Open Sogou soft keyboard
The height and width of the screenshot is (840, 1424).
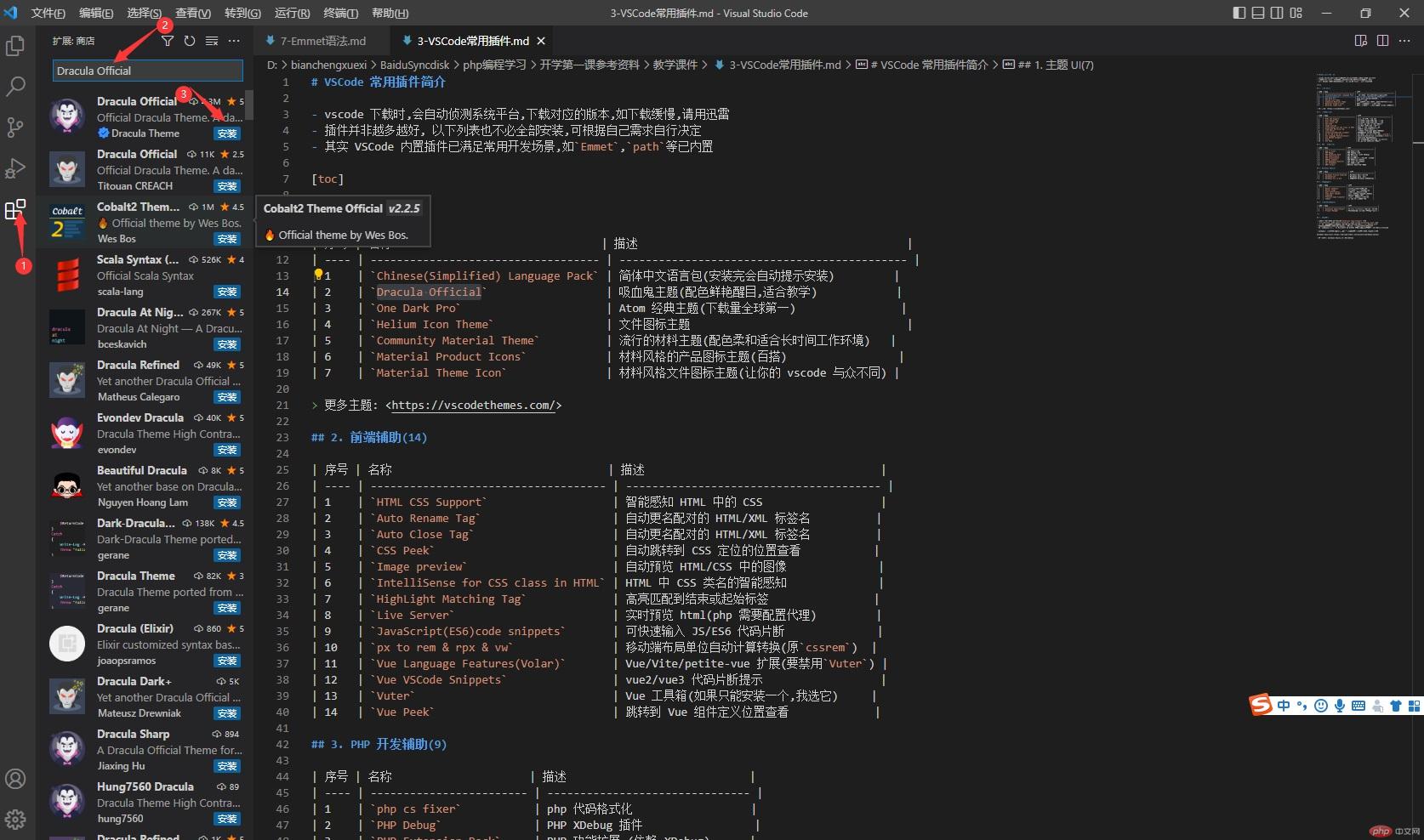click(x=1358, y=706)
